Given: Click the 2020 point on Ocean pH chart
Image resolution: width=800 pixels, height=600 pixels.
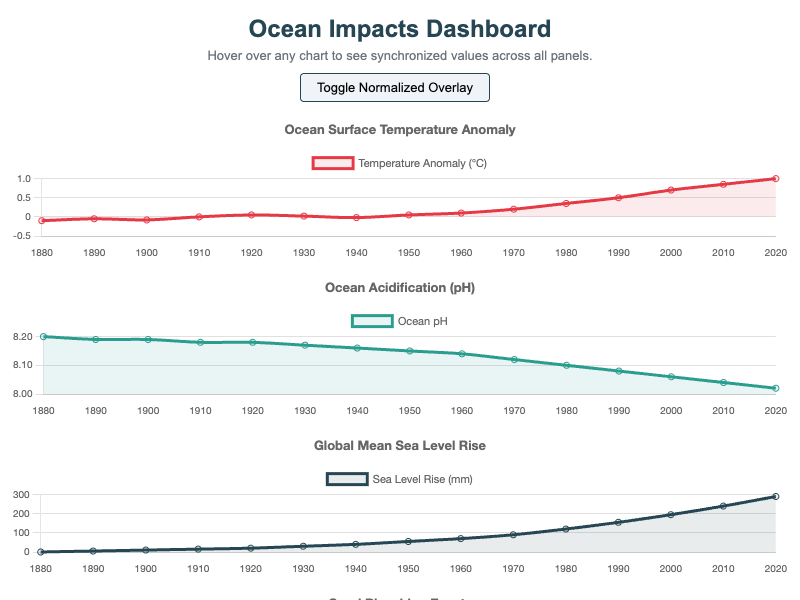Looking at the screenshot, I should tap(775, 388).
